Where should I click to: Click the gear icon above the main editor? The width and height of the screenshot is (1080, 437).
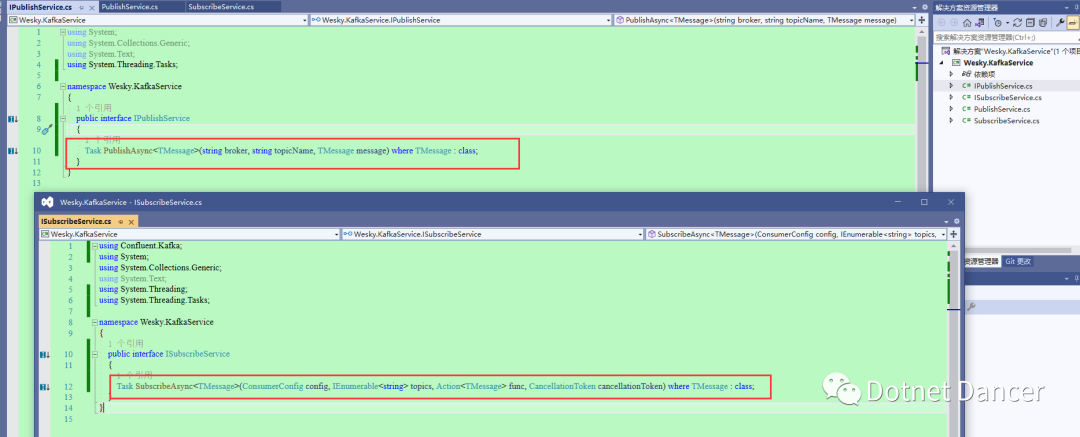(x=925, y=7)
